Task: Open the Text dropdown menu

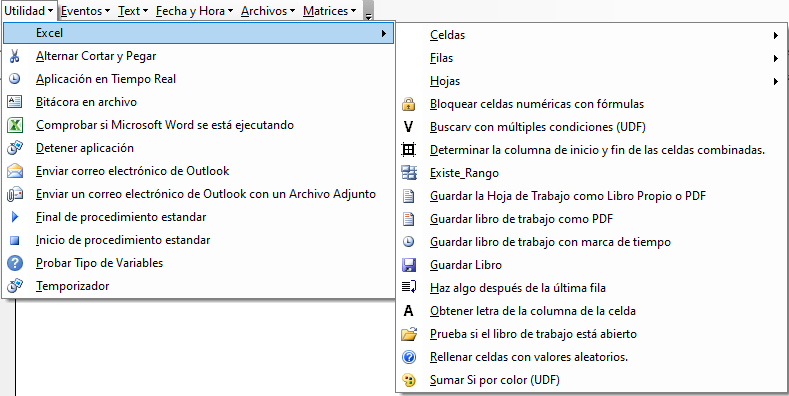Action: [x=133, y=11]
